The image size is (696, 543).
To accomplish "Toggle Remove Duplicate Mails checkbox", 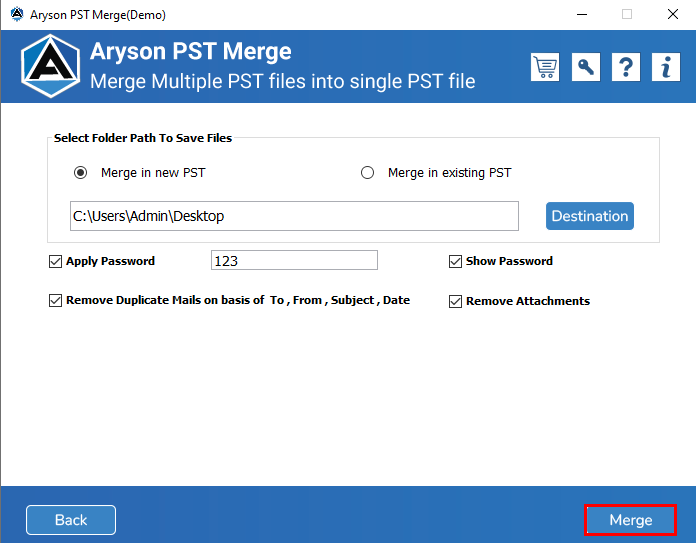I will (55, 301).
